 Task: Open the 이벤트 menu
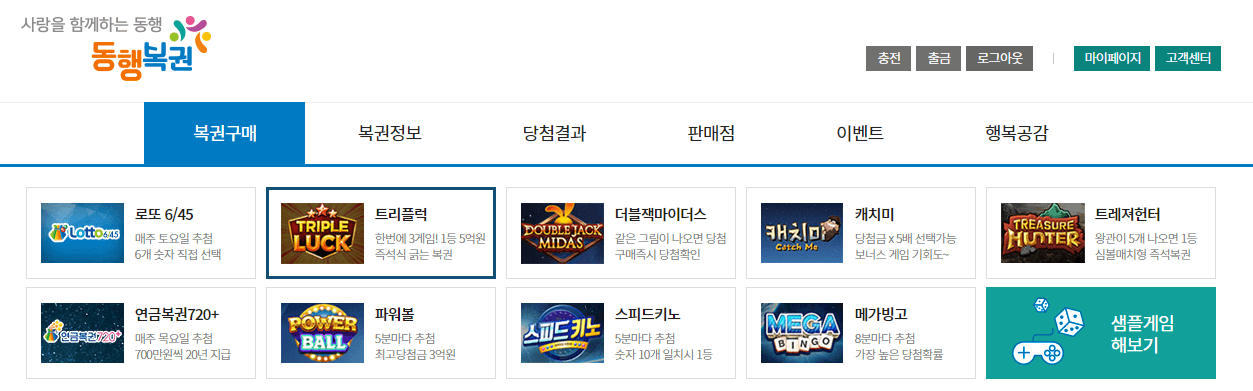pos(859,133)
